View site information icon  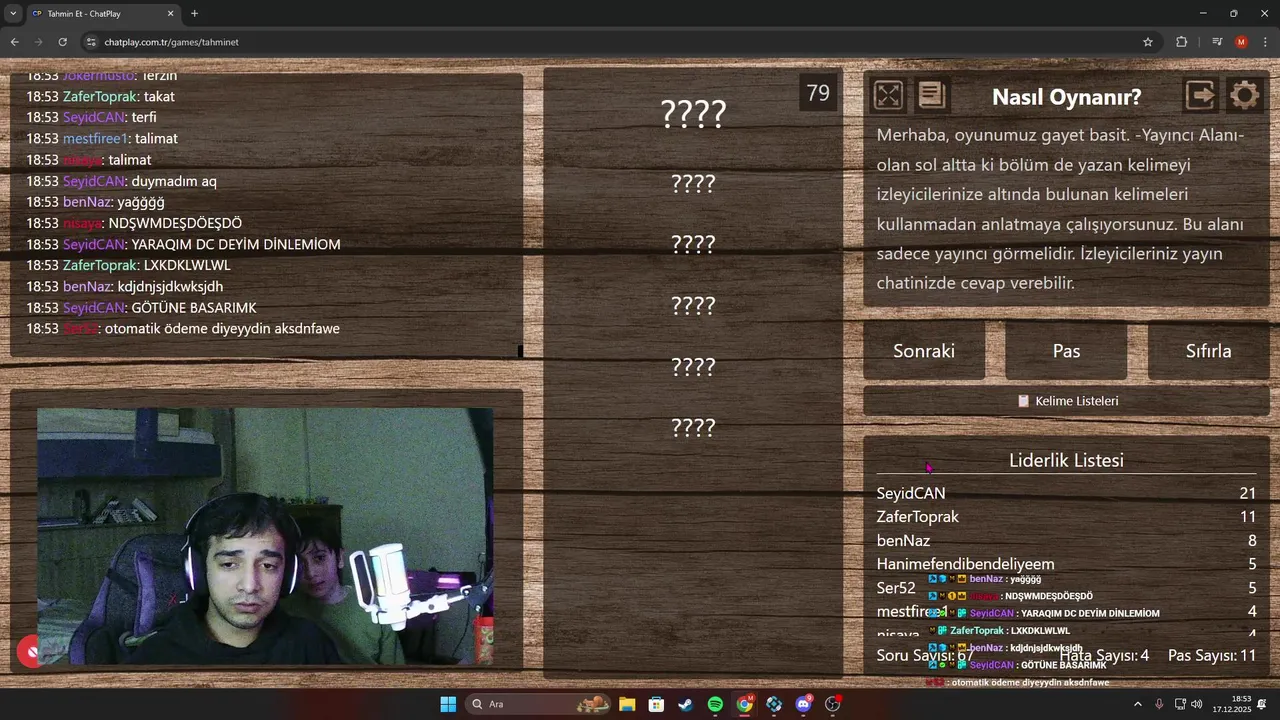tap(91, 42)
